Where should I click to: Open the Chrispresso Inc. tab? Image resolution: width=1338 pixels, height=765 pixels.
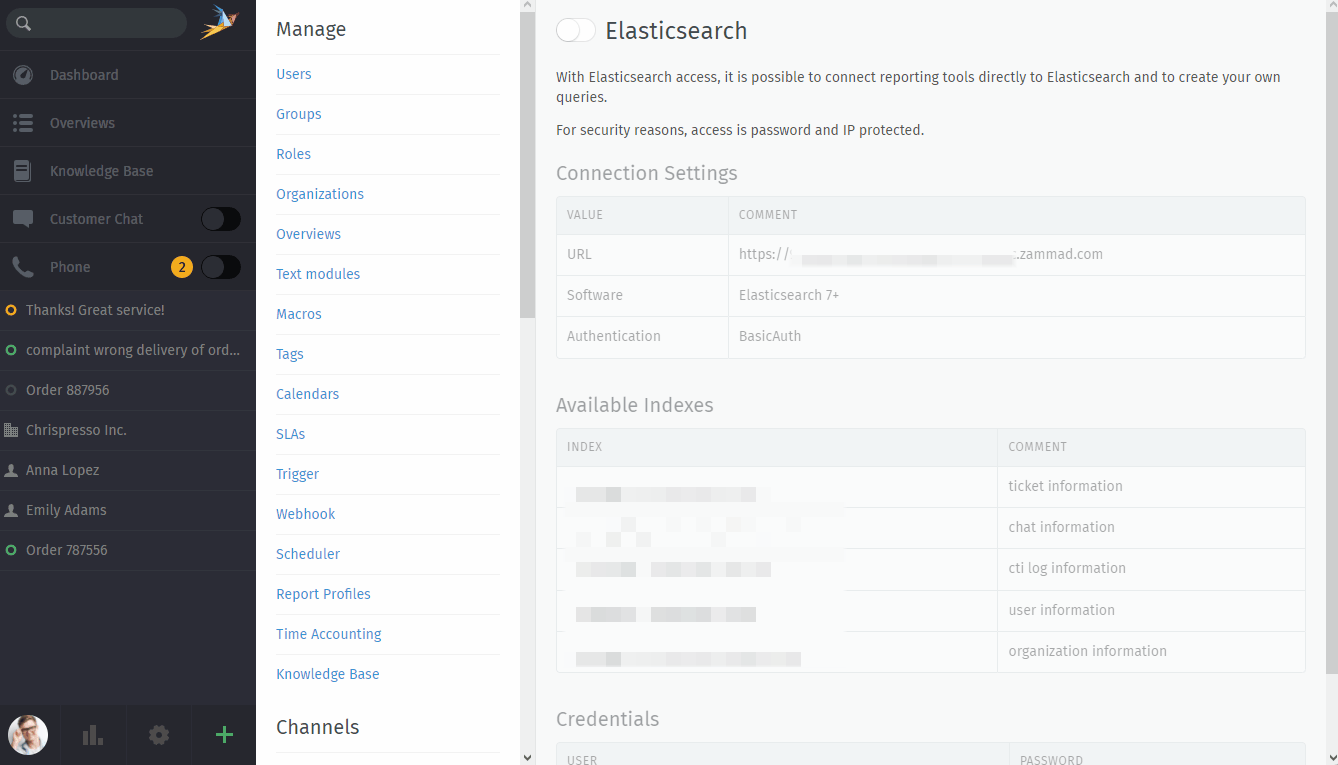tap(128, 430)
